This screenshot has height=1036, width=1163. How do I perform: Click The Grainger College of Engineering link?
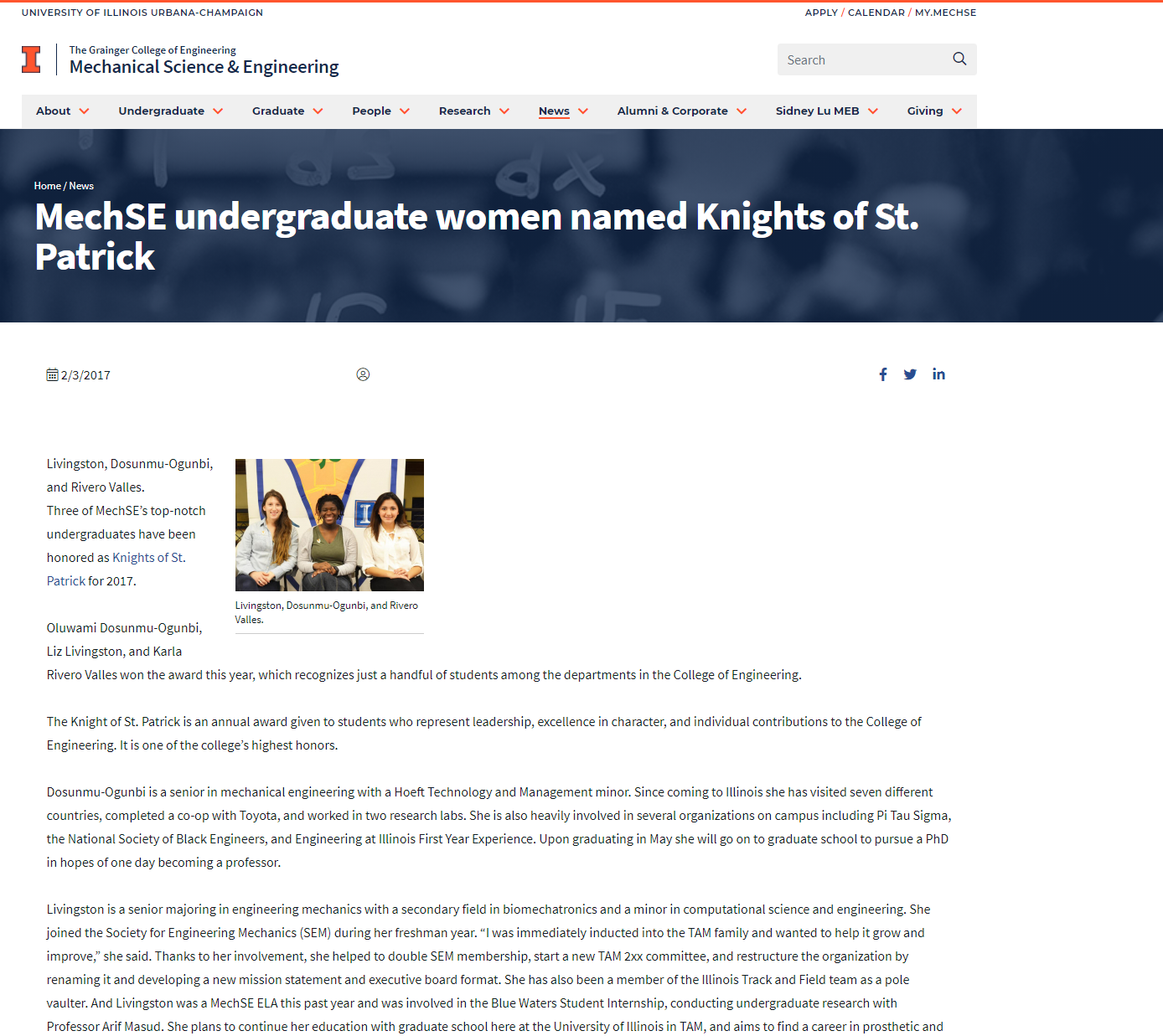coord(152,50)
